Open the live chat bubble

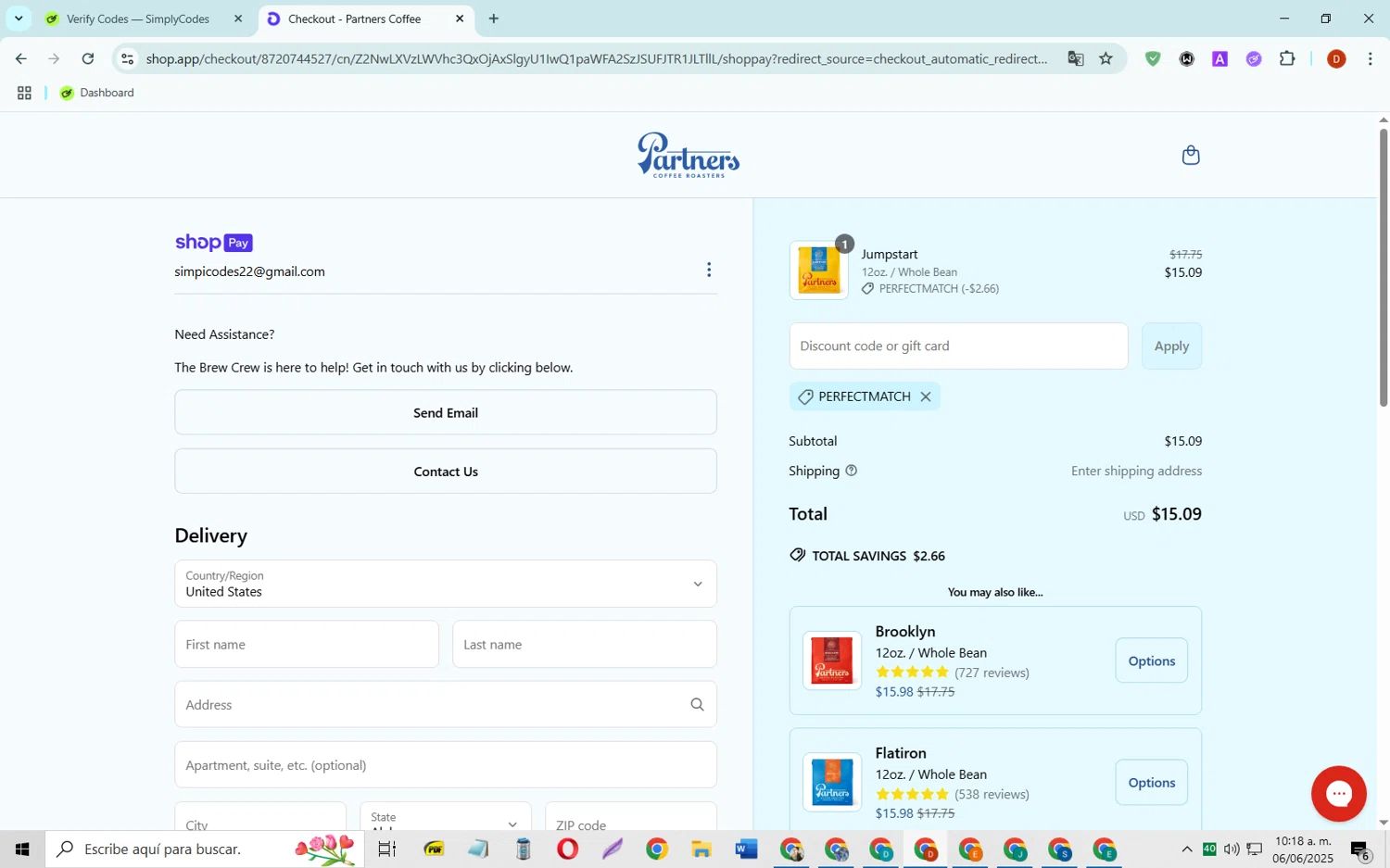1338,794
